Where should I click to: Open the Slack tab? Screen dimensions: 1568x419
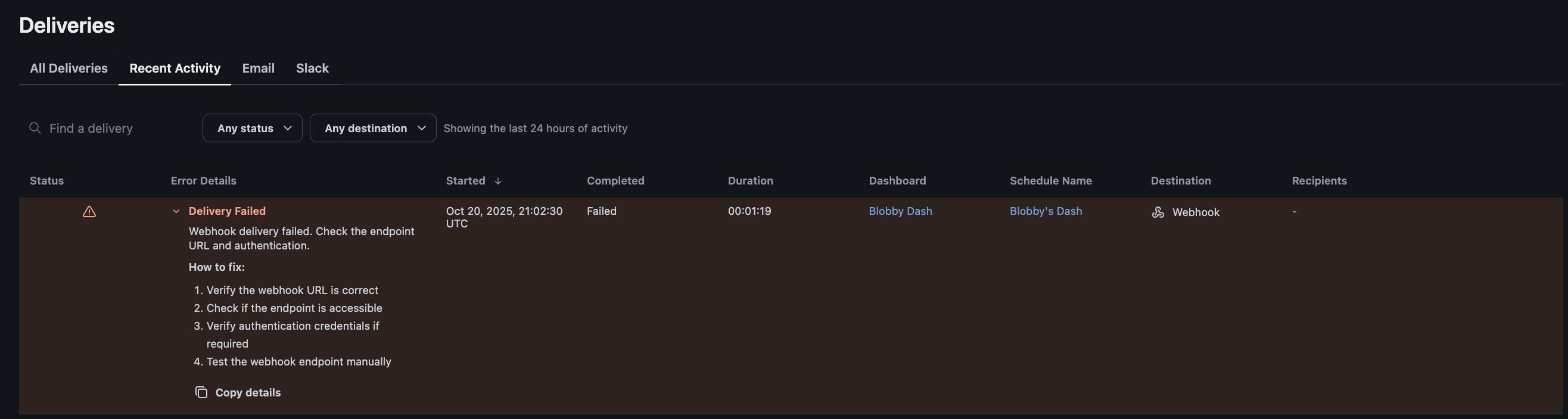click(312, 68)
